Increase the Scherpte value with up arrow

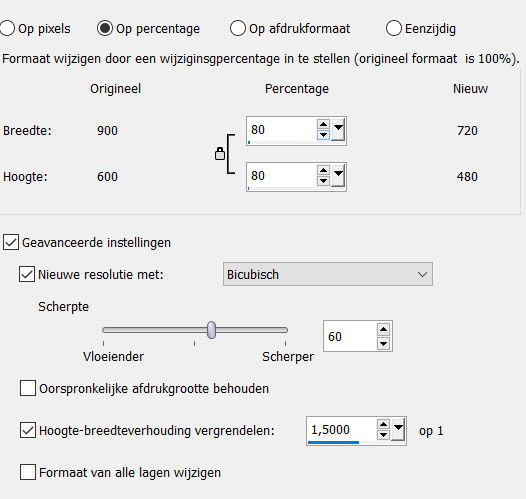pyautogui.click(x=383, y=330)
